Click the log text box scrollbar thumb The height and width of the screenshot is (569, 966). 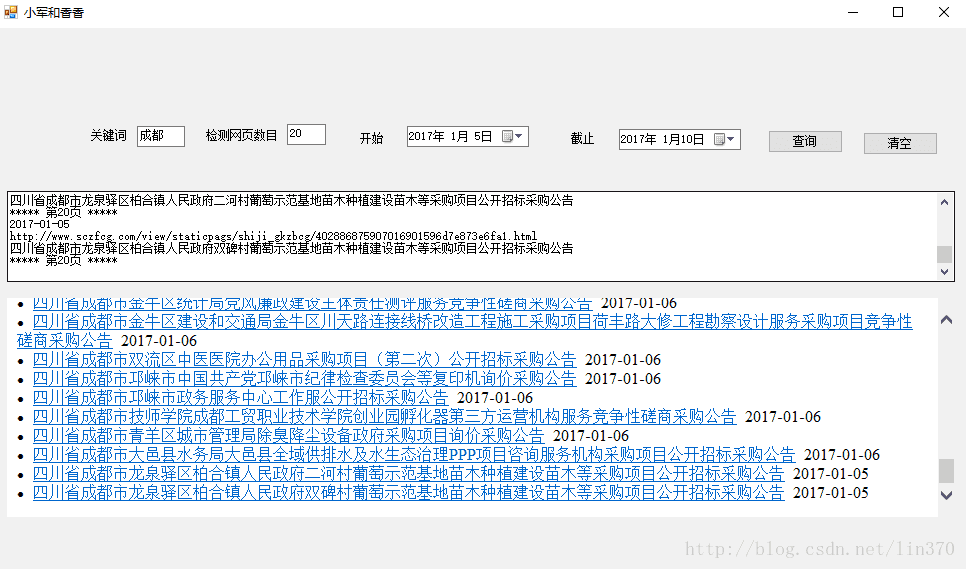944,254
